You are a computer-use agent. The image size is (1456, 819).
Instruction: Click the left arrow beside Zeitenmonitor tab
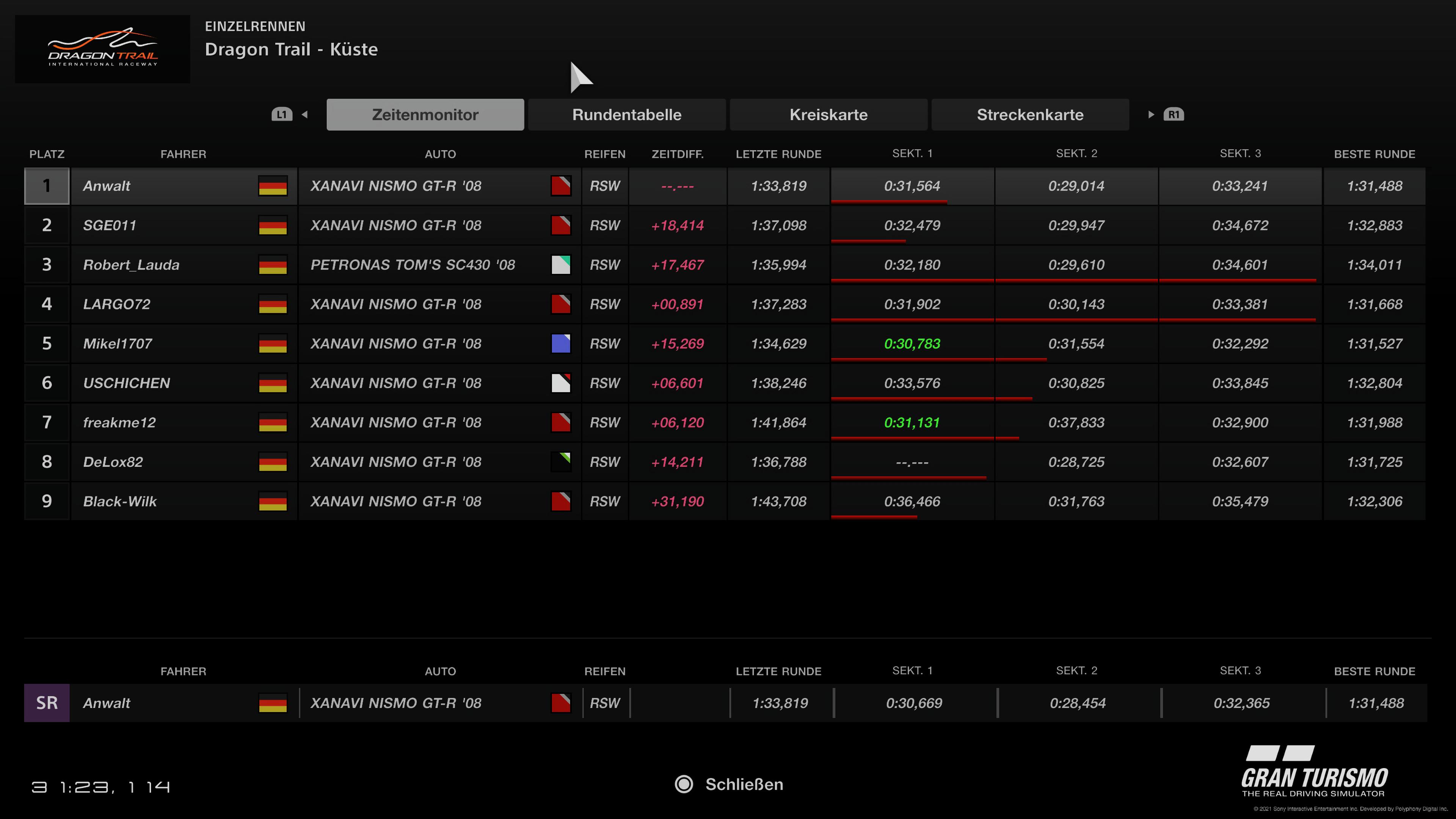coord(304,115)
